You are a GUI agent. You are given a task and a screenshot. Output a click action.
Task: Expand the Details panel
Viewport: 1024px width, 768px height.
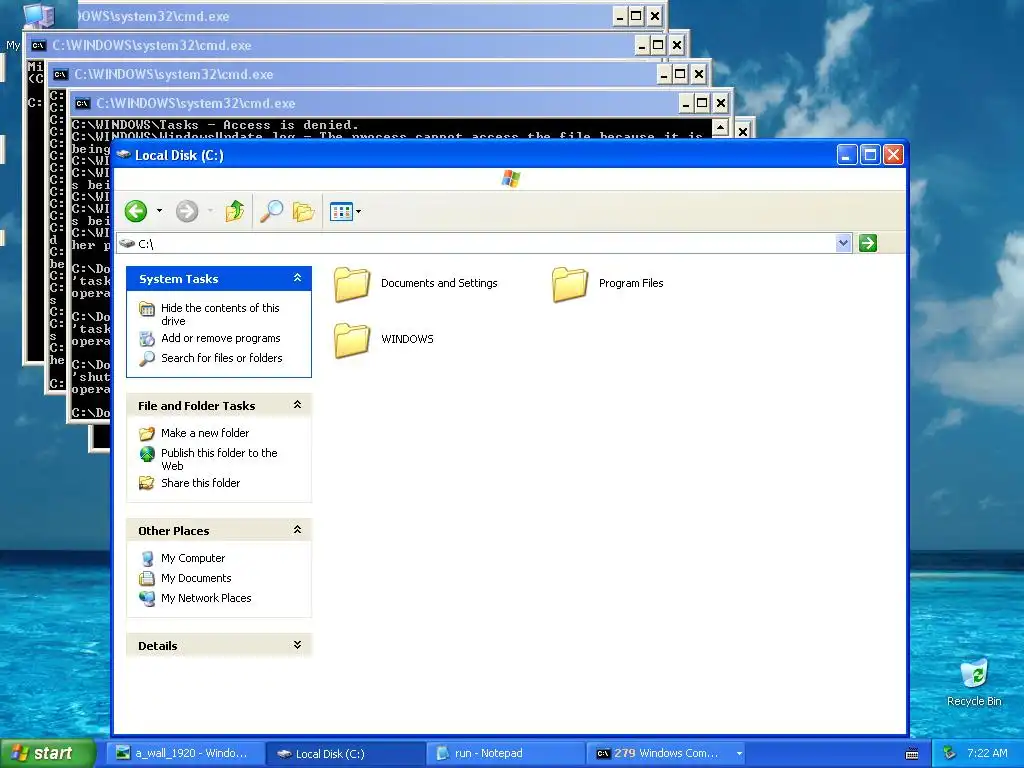point(297,645)
